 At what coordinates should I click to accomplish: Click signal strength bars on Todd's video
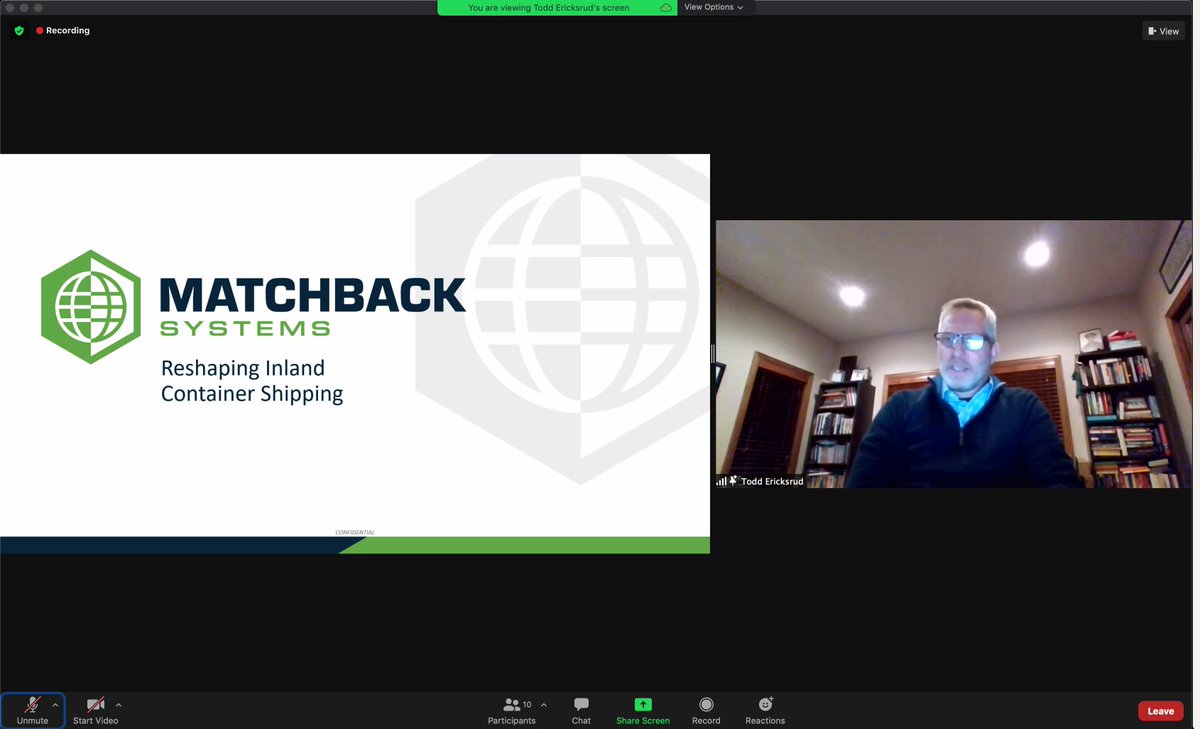721,481
